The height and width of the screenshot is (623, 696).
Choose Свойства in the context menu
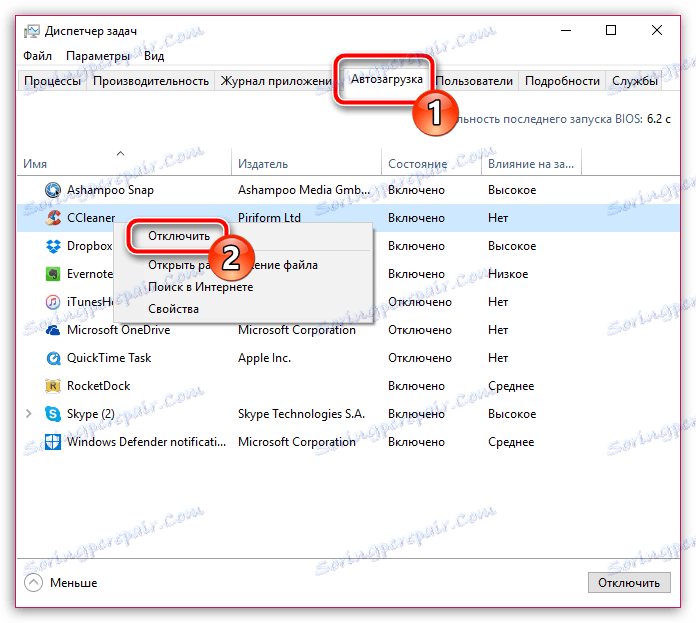click(x=174, y=309)
